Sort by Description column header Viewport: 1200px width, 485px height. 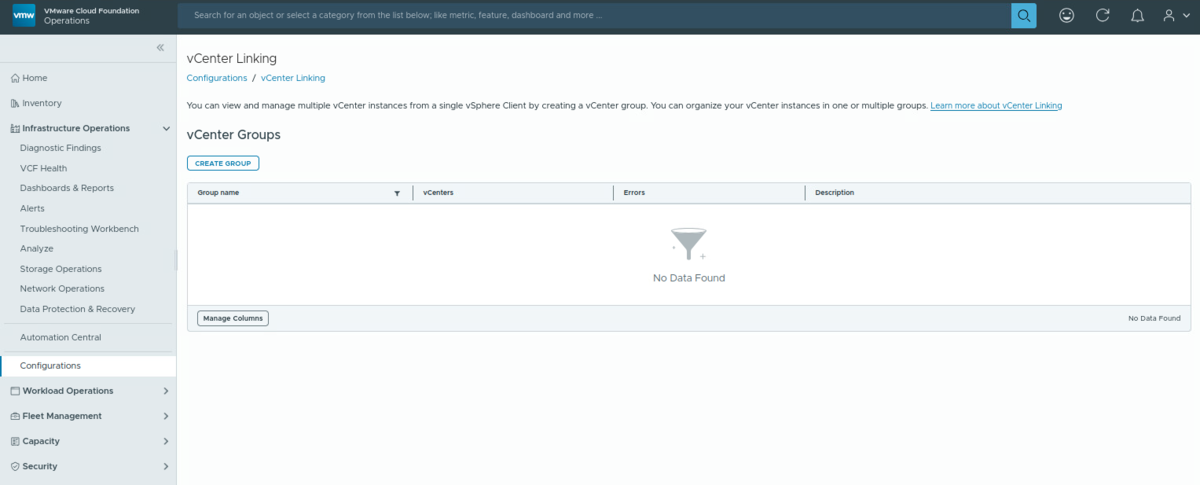835,193
